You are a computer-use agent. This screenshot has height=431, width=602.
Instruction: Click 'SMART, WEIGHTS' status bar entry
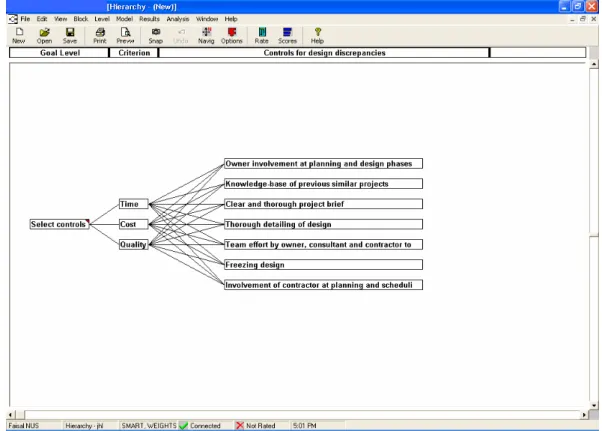(x=149, y=426)
